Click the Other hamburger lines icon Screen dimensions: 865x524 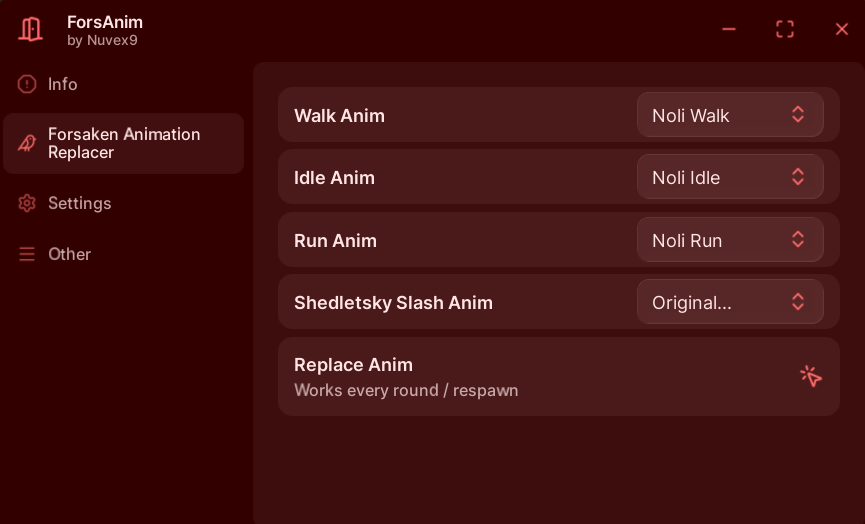27,254
